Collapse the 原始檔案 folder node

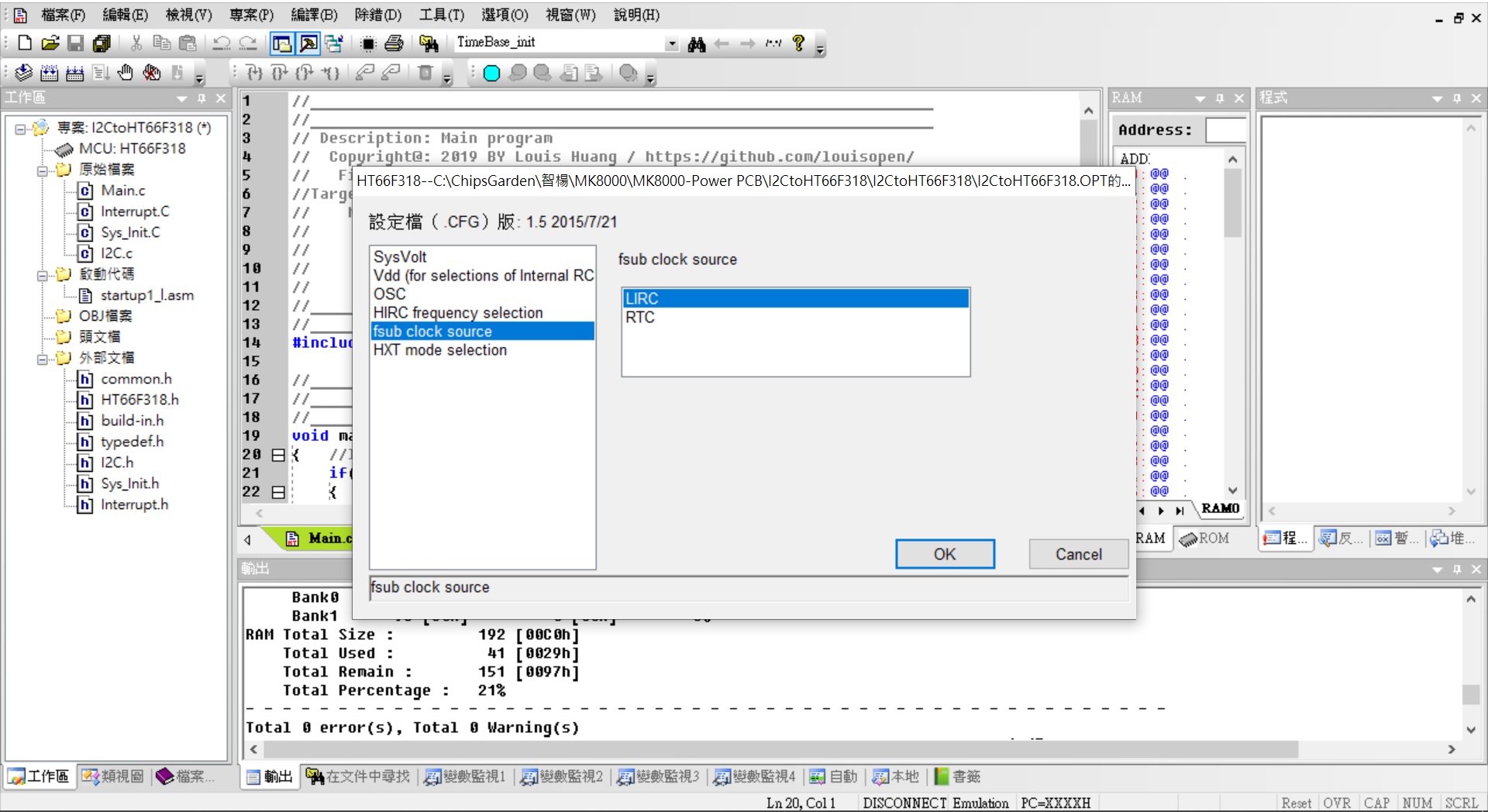point(43,170)
